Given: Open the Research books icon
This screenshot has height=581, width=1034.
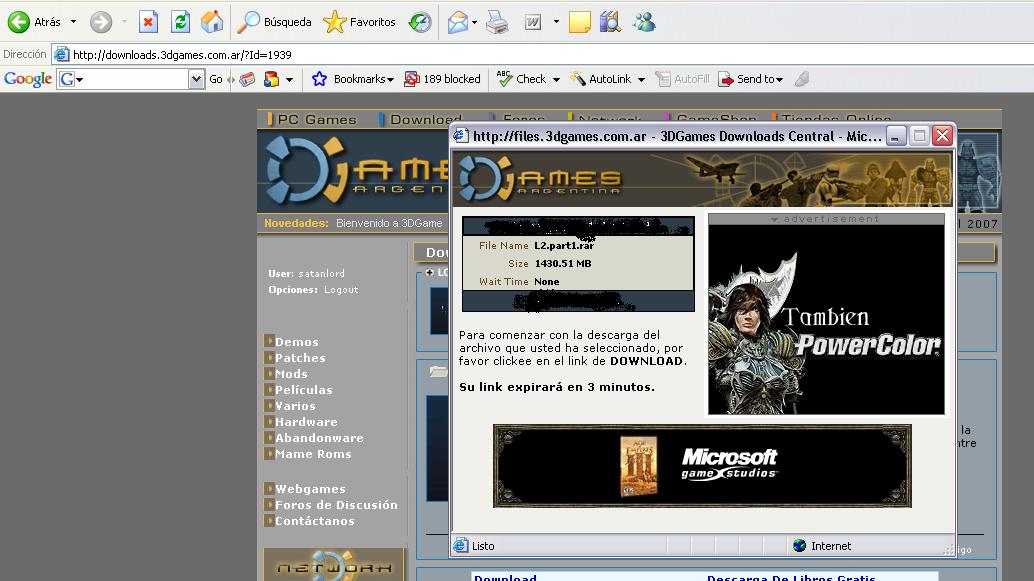Looking at the screenshot, I should pos(611,22).
